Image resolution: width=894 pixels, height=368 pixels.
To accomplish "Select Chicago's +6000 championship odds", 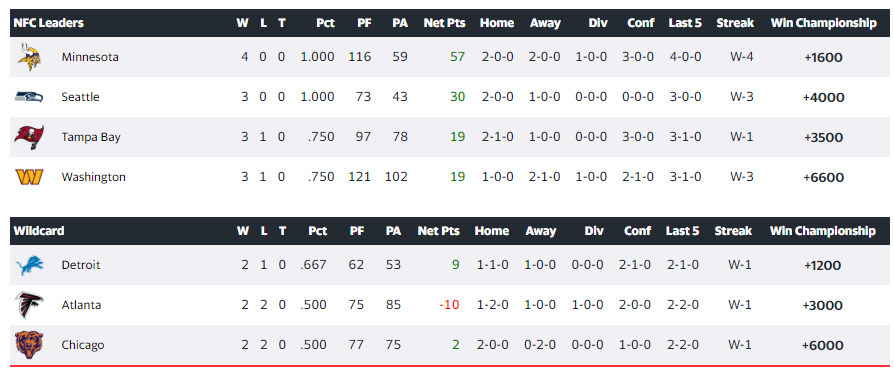I will pyautogui.click(x=822, y=346).
